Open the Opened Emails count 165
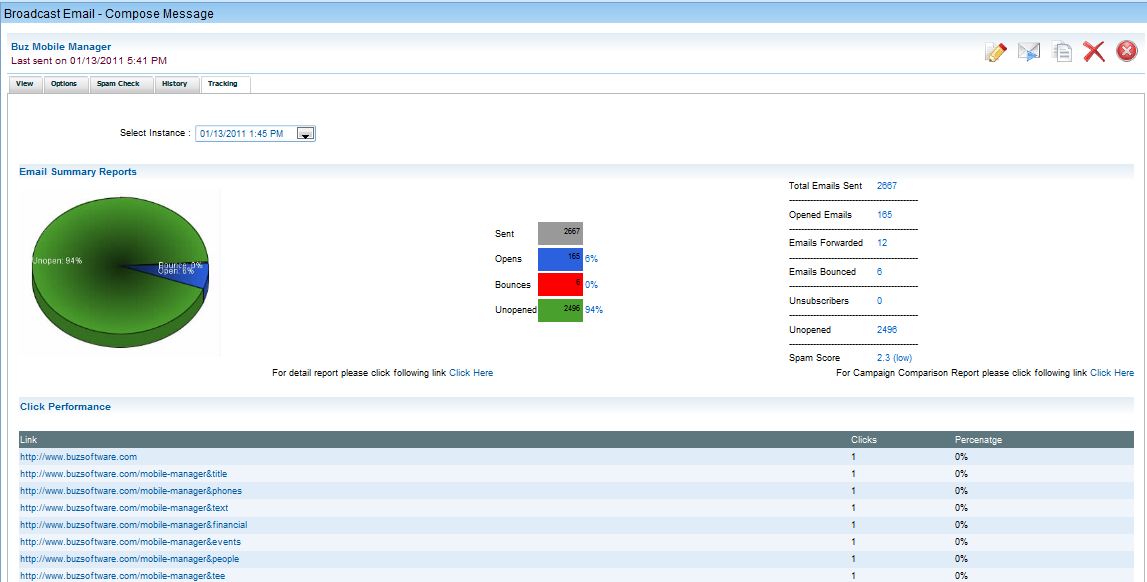 point(884,215)
